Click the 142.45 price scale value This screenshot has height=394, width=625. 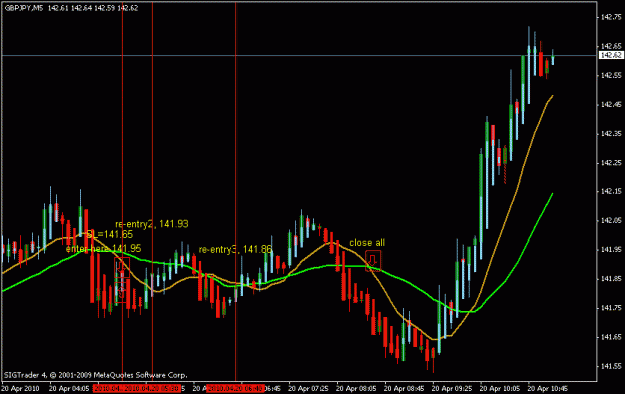[611, 104]
